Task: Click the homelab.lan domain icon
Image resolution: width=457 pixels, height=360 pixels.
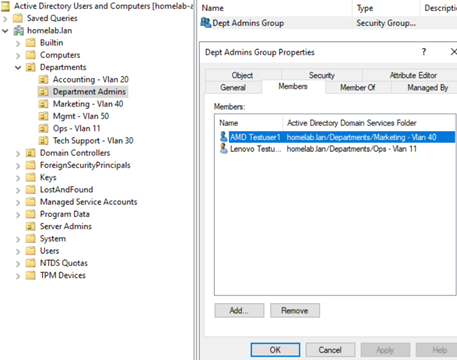Action: [x=18, y=31]
